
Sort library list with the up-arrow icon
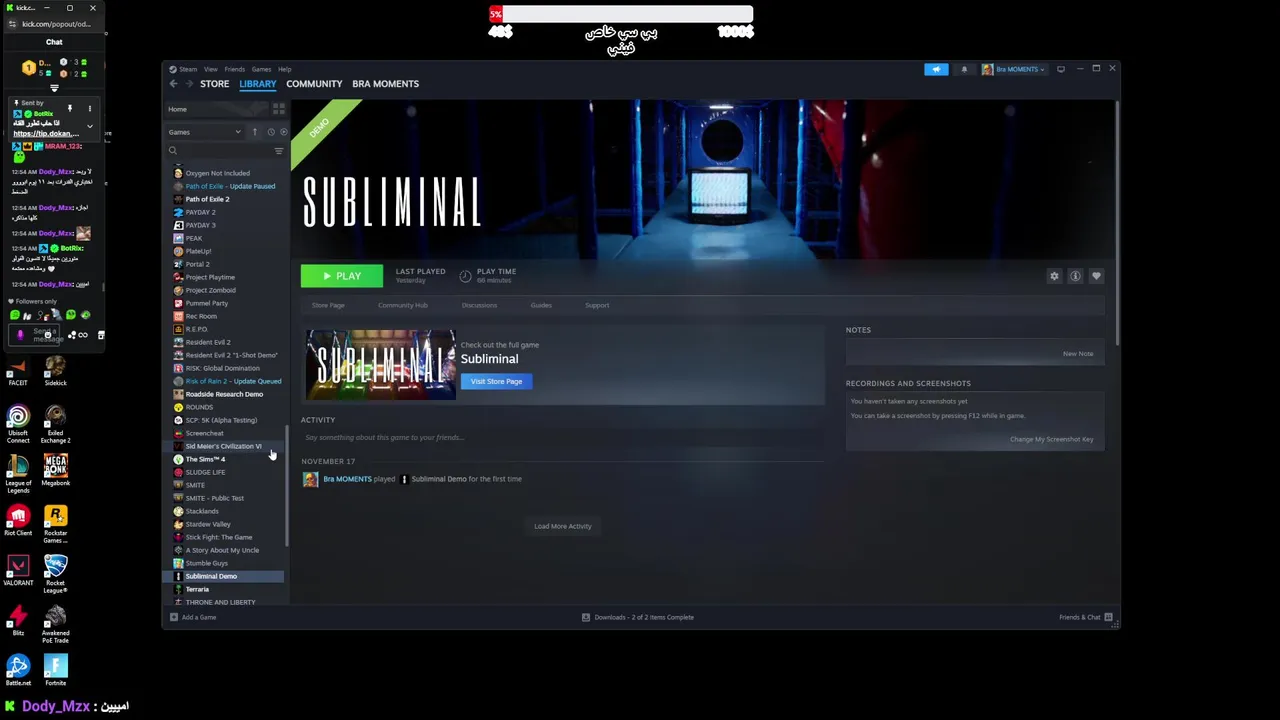(254, 132)
